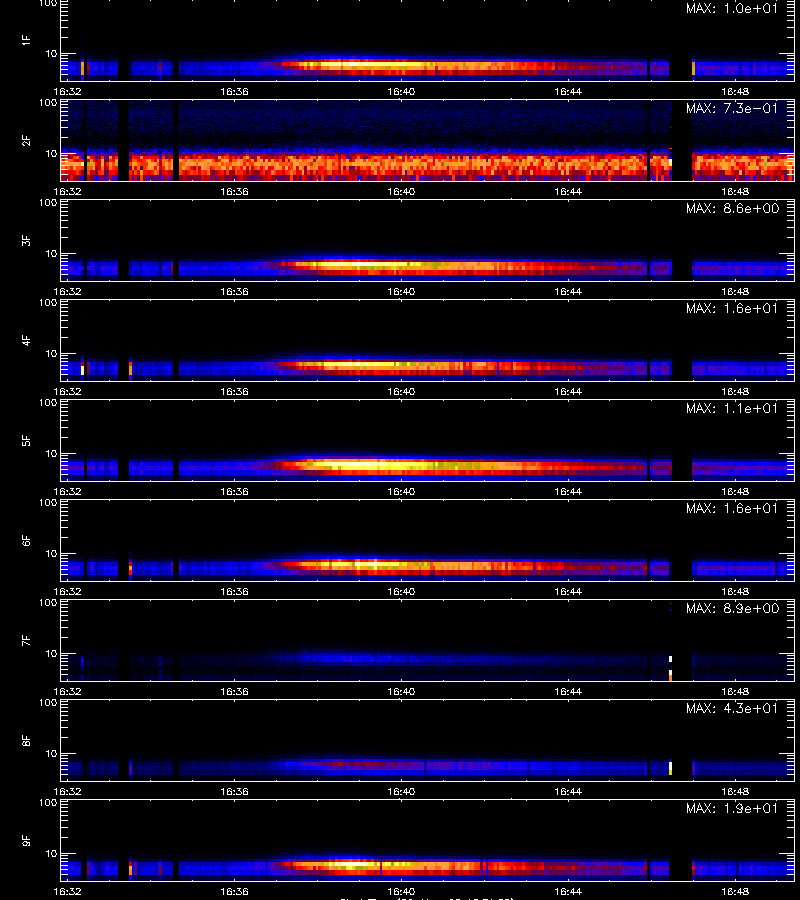Screen dimensions: 800x900
Task: Click the 3F panel label
Action: coord(26,240)
